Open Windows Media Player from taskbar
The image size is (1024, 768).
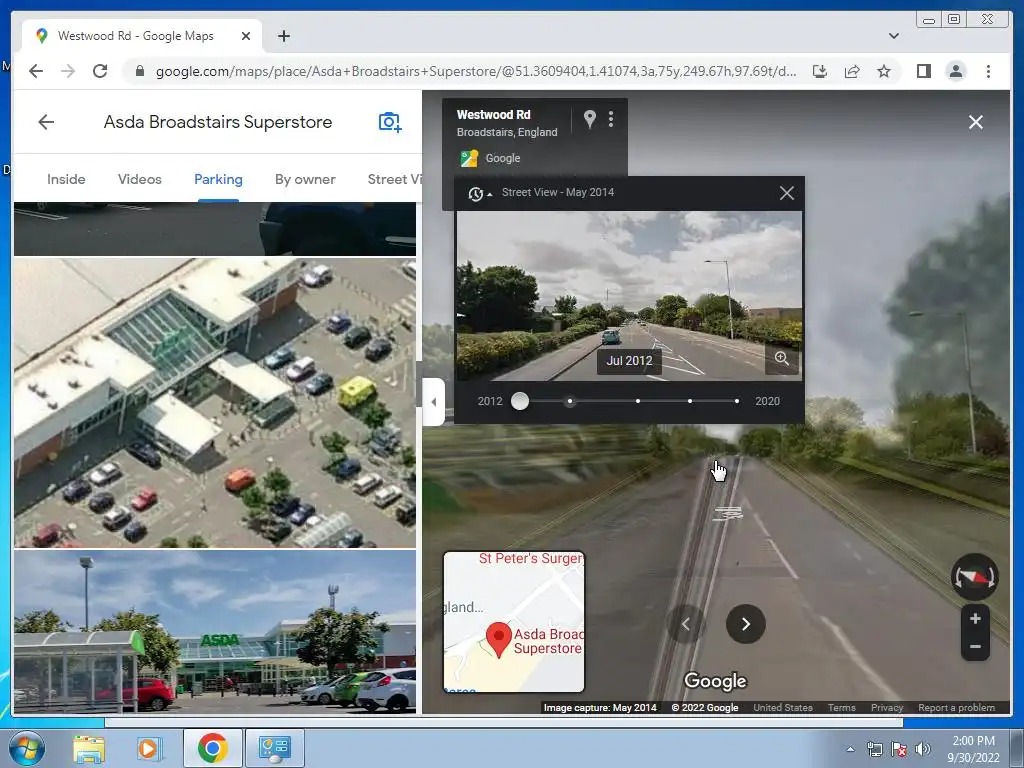(x=148, y=748)
